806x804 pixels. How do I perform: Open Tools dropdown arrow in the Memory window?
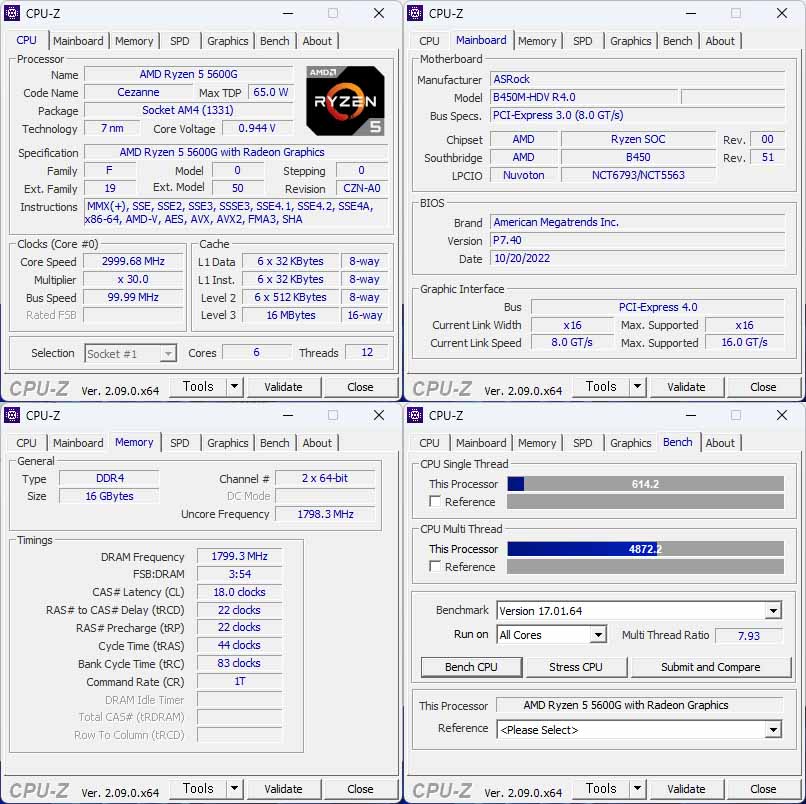tap(234, 789)
